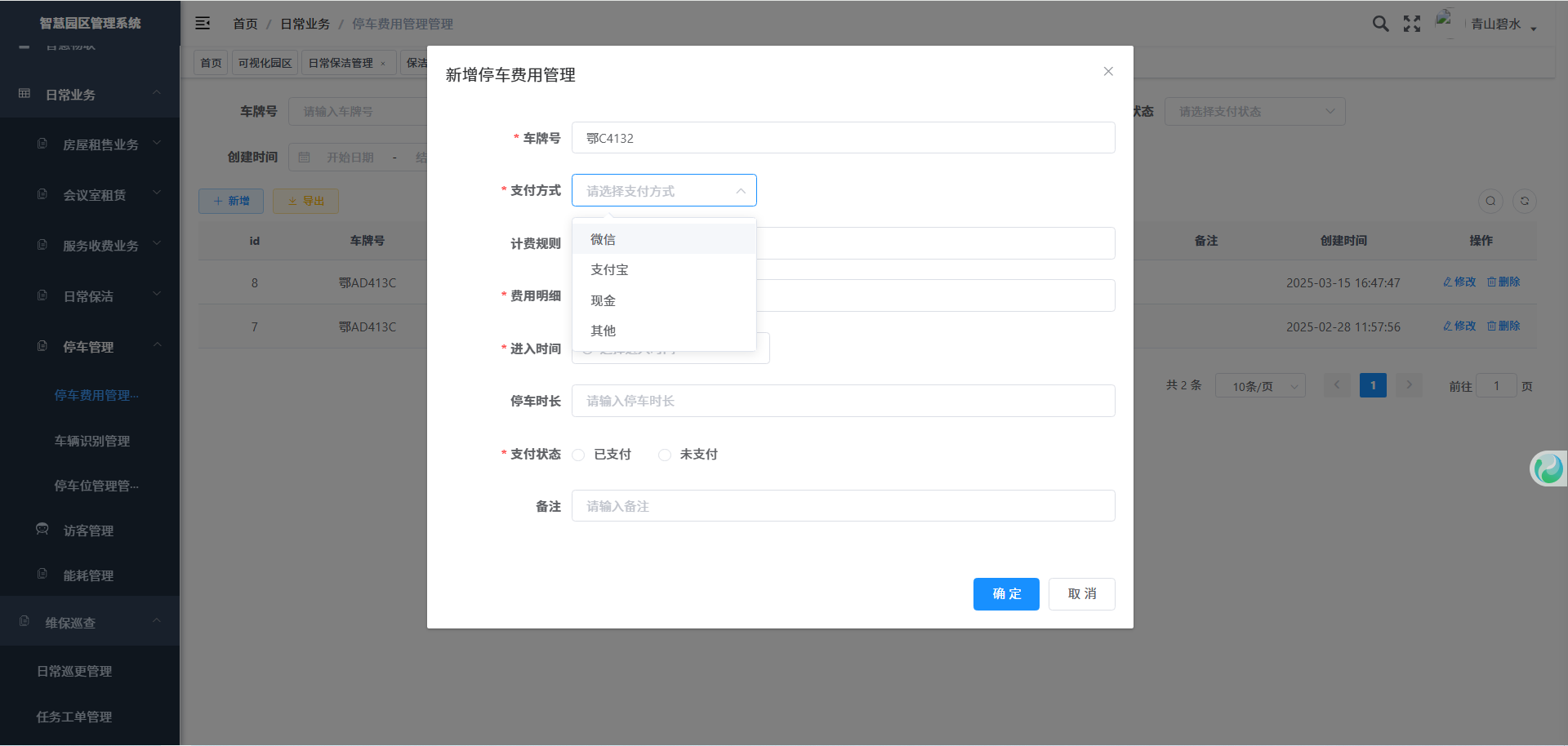Open the 10条/页 page size dropdown

(1260, 386)
